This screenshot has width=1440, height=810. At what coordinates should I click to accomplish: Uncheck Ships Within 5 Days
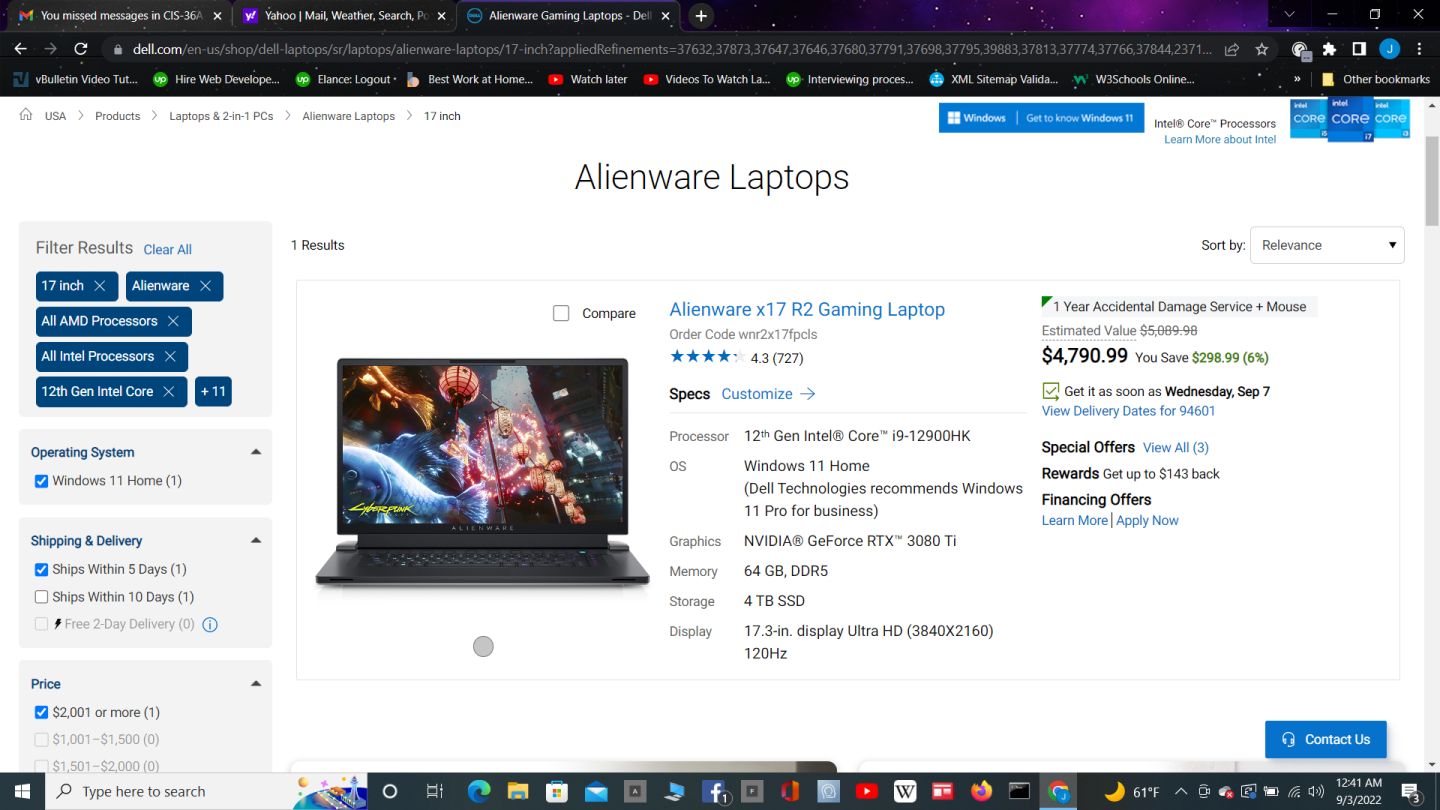coord(41,569)
